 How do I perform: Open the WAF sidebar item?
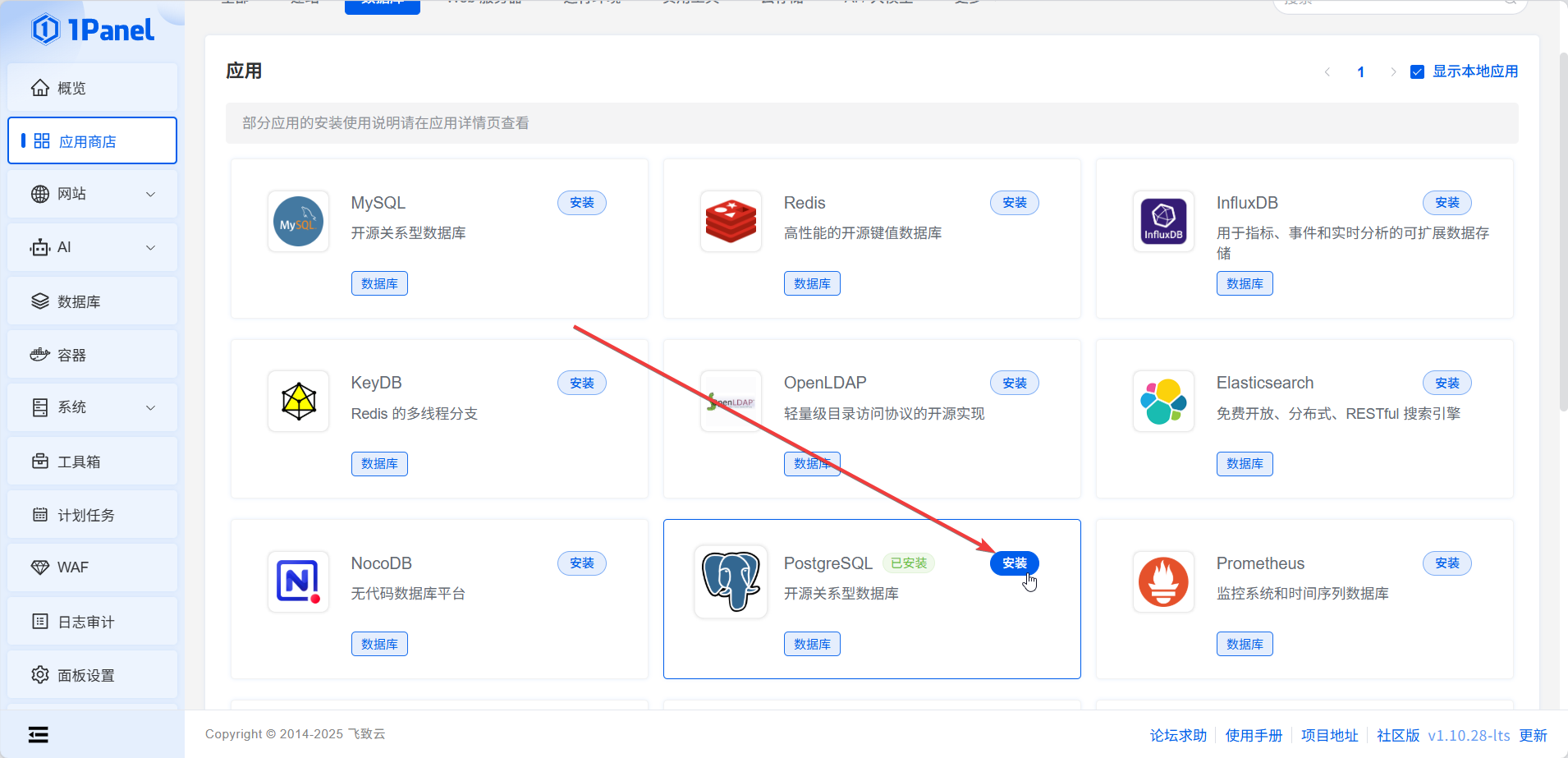coord(92,567)
